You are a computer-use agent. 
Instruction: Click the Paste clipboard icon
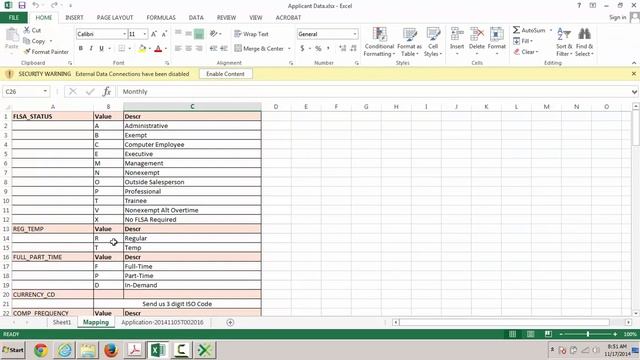[12, 35]
